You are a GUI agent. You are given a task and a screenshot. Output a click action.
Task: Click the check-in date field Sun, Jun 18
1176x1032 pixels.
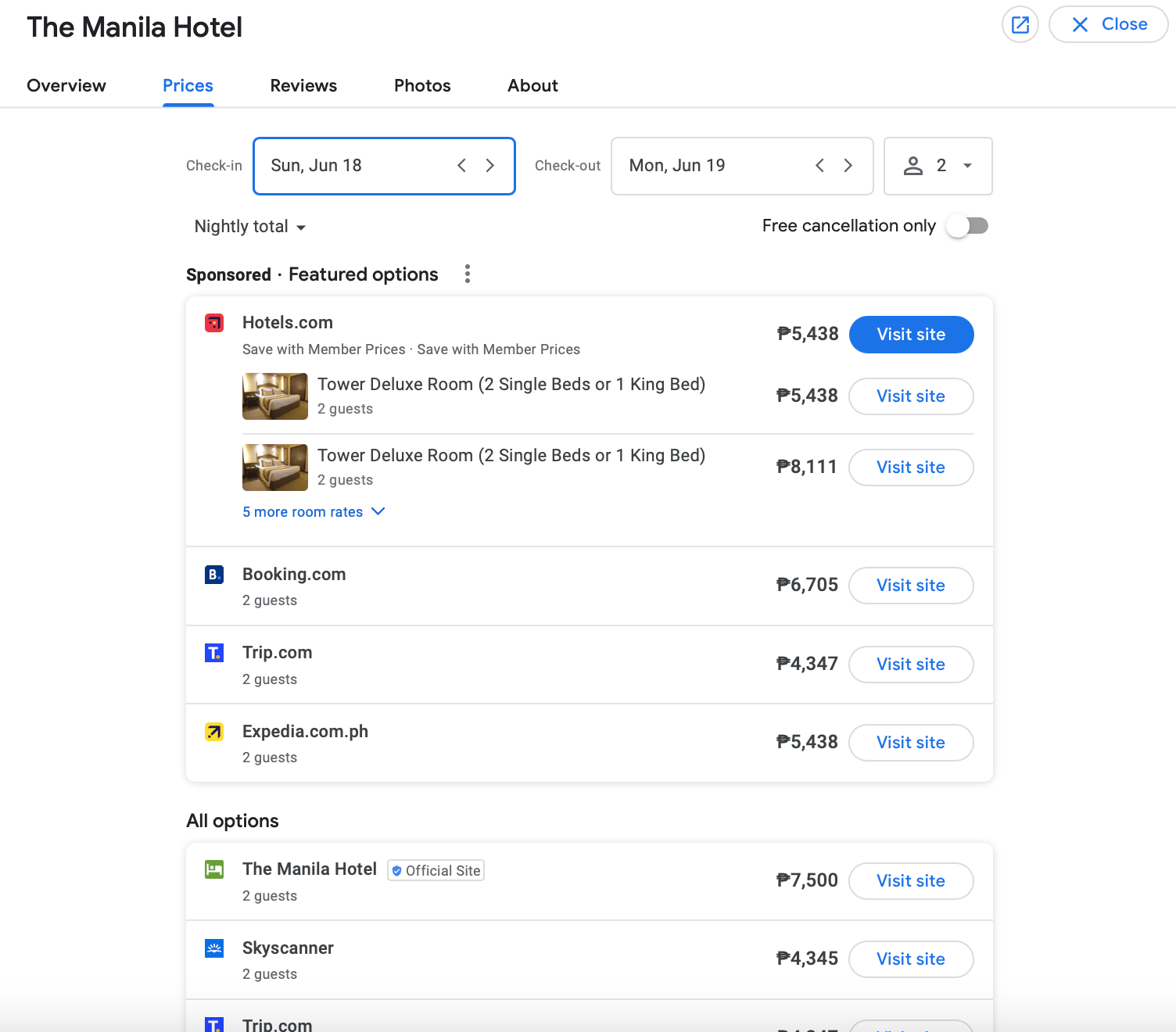(x=384, y=166)
